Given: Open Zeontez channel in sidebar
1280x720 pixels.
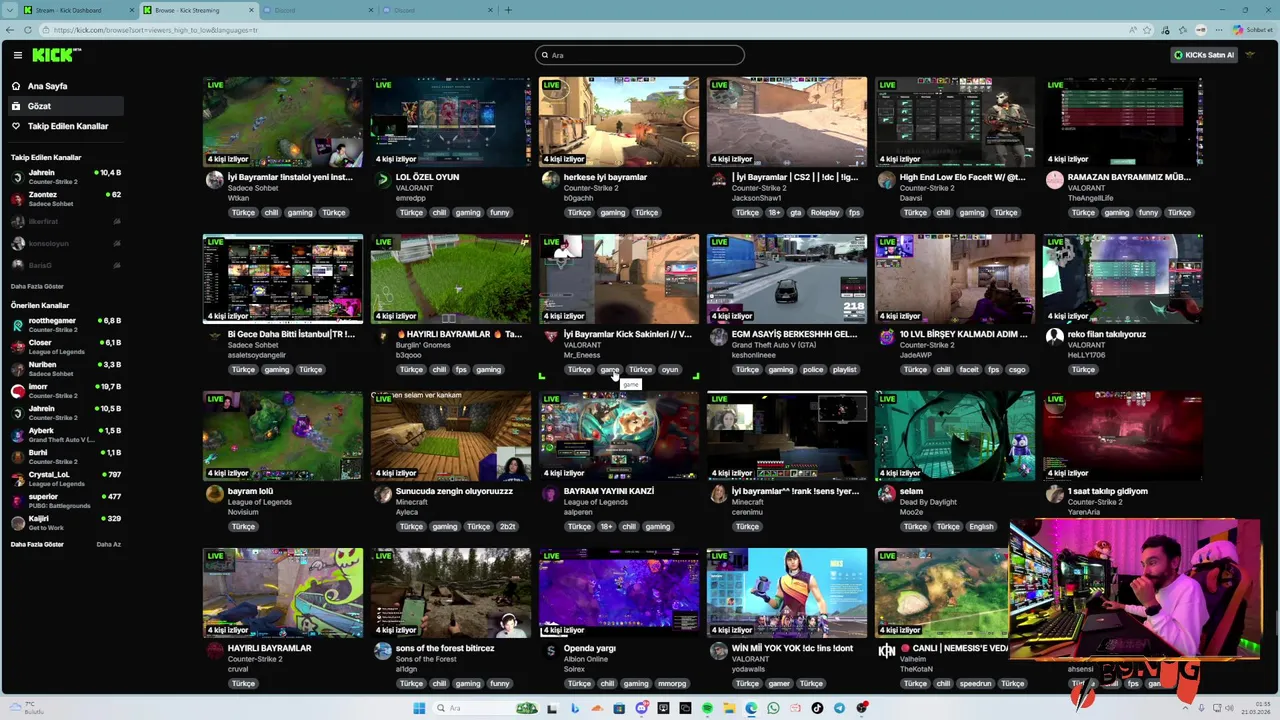Looking at the screenshot, I should 66,199.
